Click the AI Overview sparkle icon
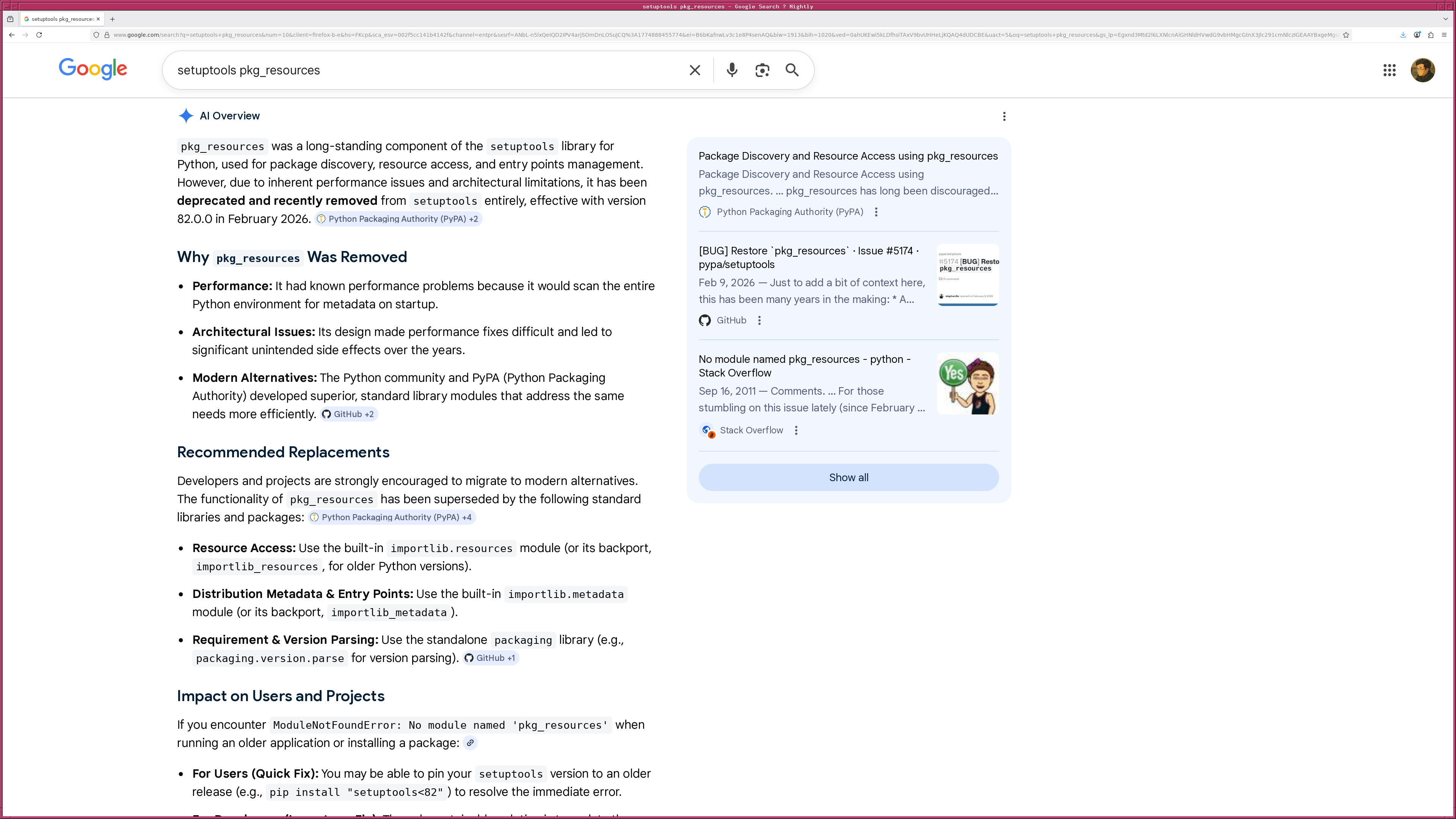The image size is (1456, 819). (x=185, y=116)
